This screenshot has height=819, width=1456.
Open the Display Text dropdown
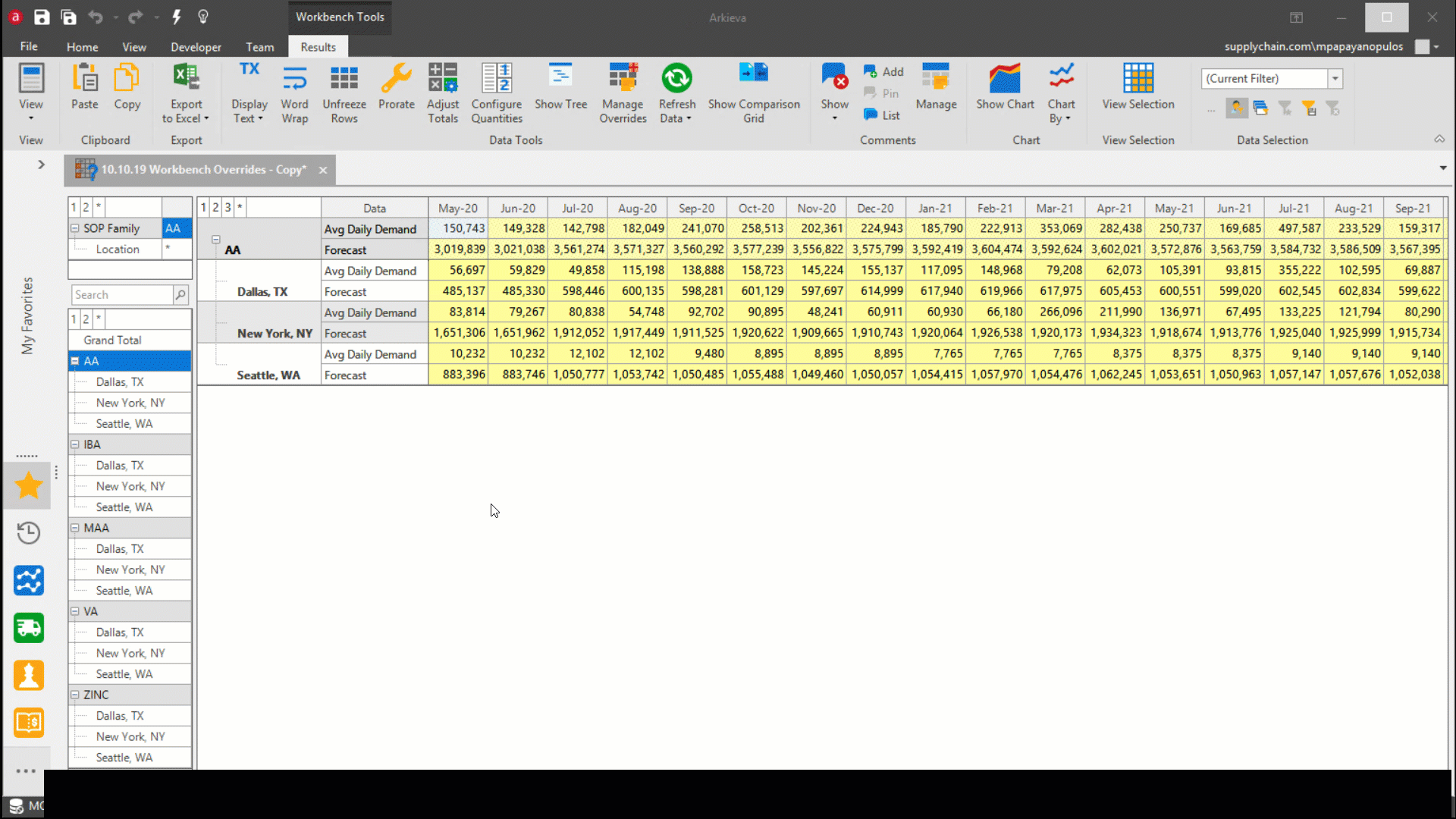coord(249,93)
